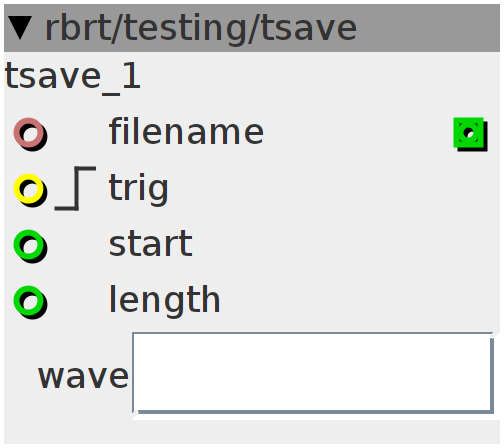Select the length label text
This screenshot has height=448, width=504.
pyautogui.click(x=165, y=301)
